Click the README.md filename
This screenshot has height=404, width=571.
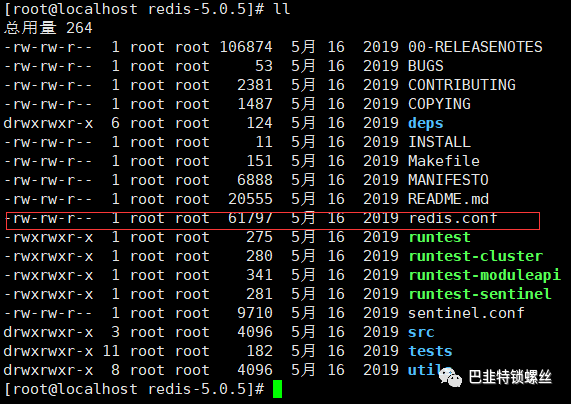[x=448, y=199]
